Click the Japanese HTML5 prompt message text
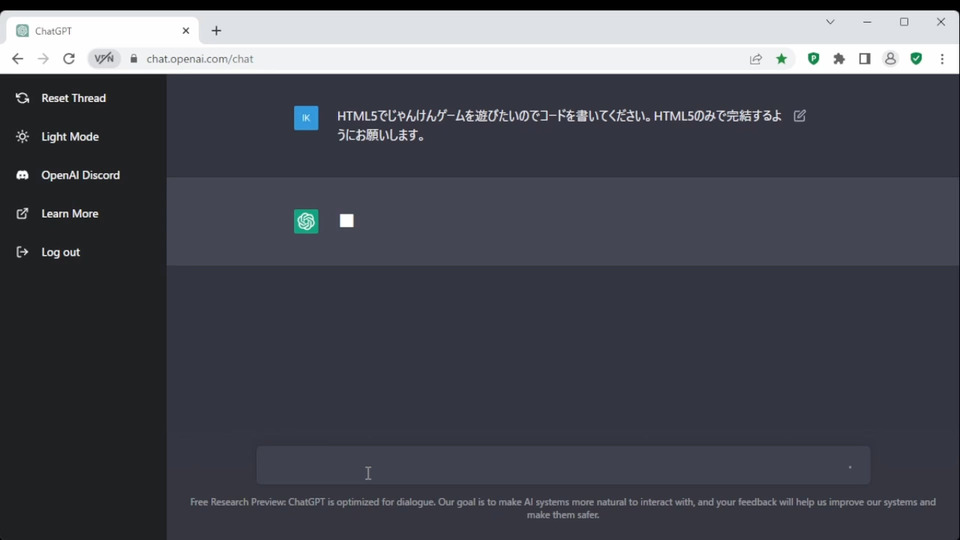Screen dimensions: 960x540 [x=559, y=125]
